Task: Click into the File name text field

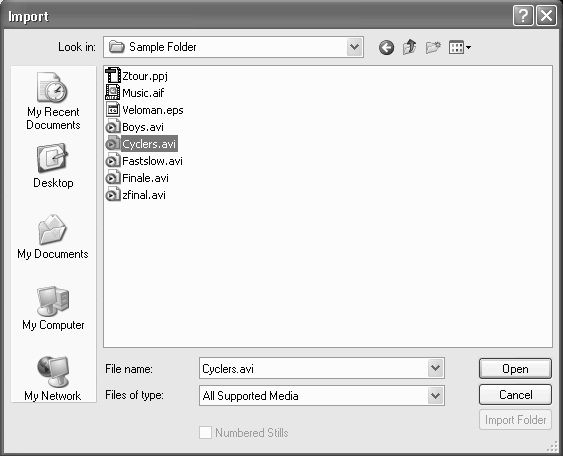Action: [313, 368]
